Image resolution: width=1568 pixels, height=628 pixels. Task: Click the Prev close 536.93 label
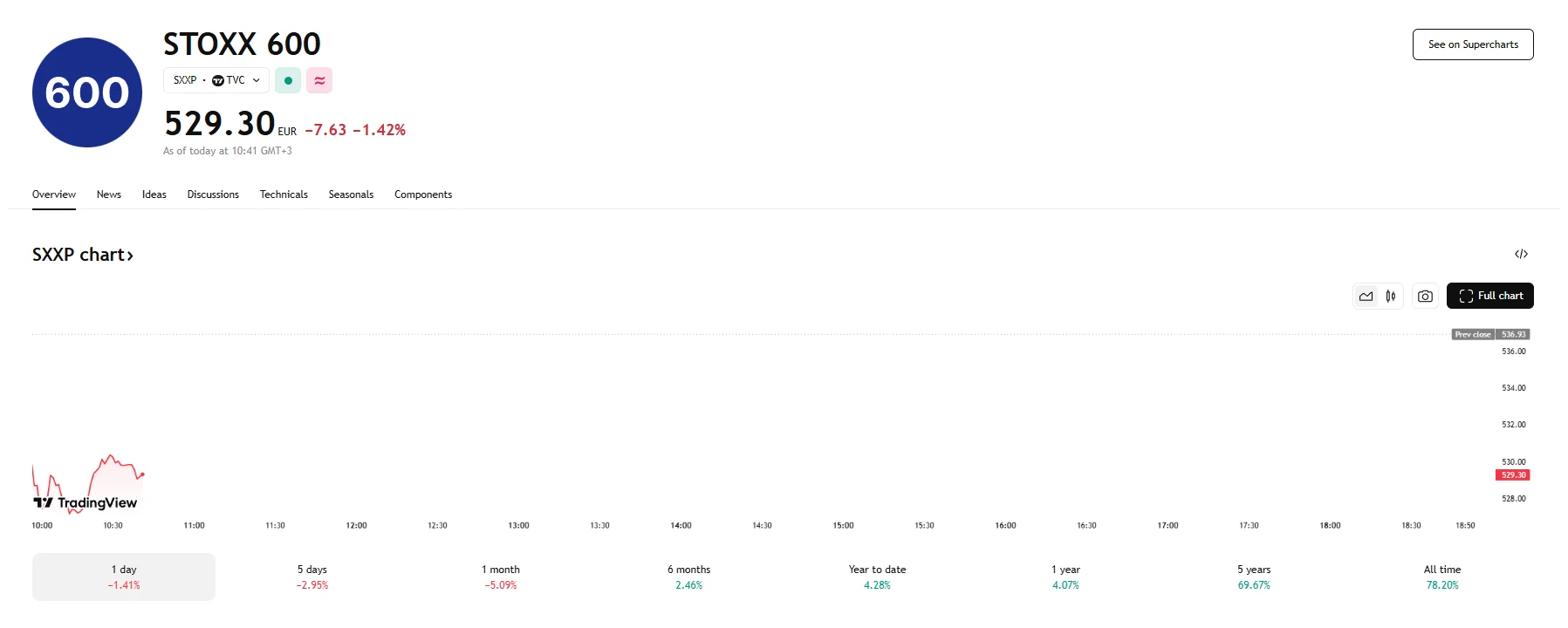point(1490,335)
